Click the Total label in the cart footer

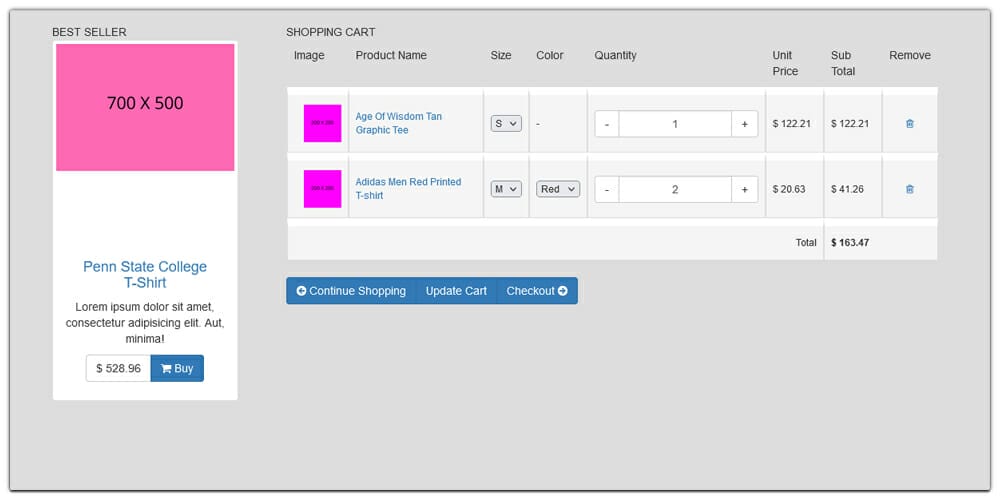coord(805,243)
